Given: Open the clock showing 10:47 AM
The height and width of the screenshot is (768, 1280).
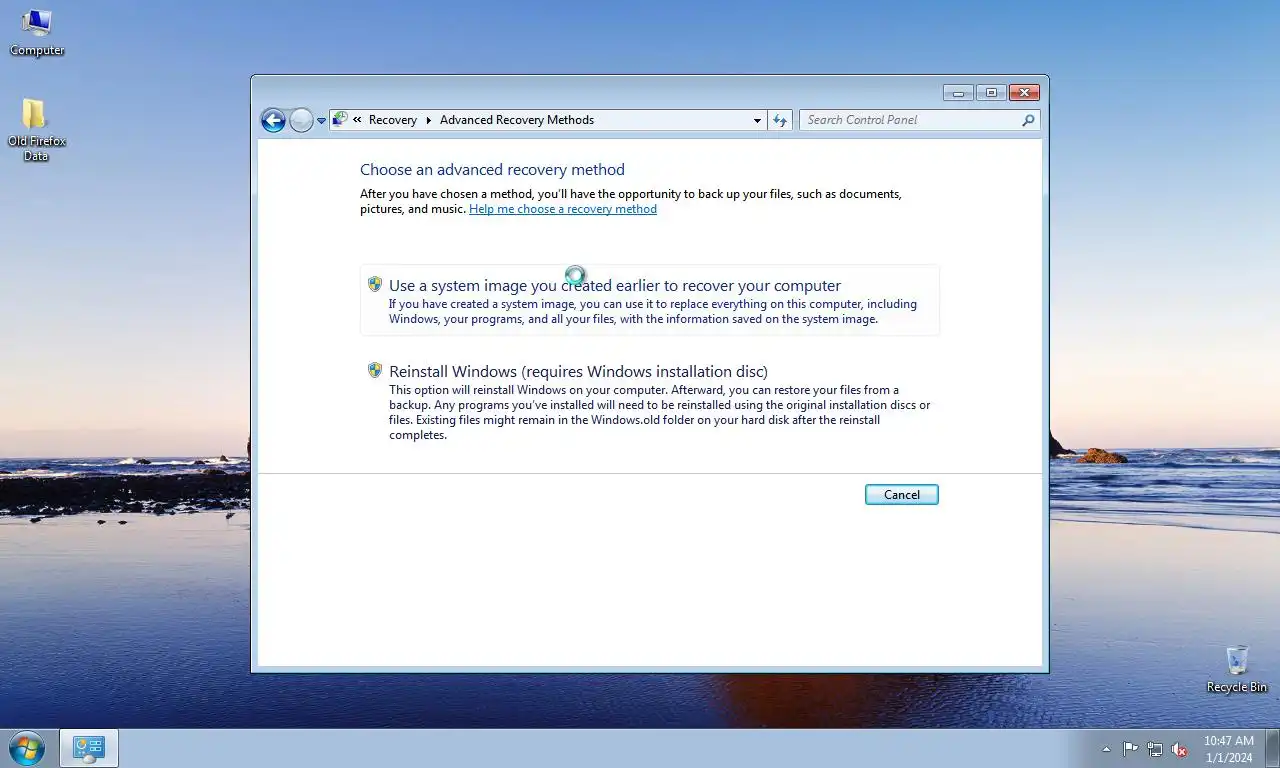Looking at the screenshot, I should click(1228, 749).
